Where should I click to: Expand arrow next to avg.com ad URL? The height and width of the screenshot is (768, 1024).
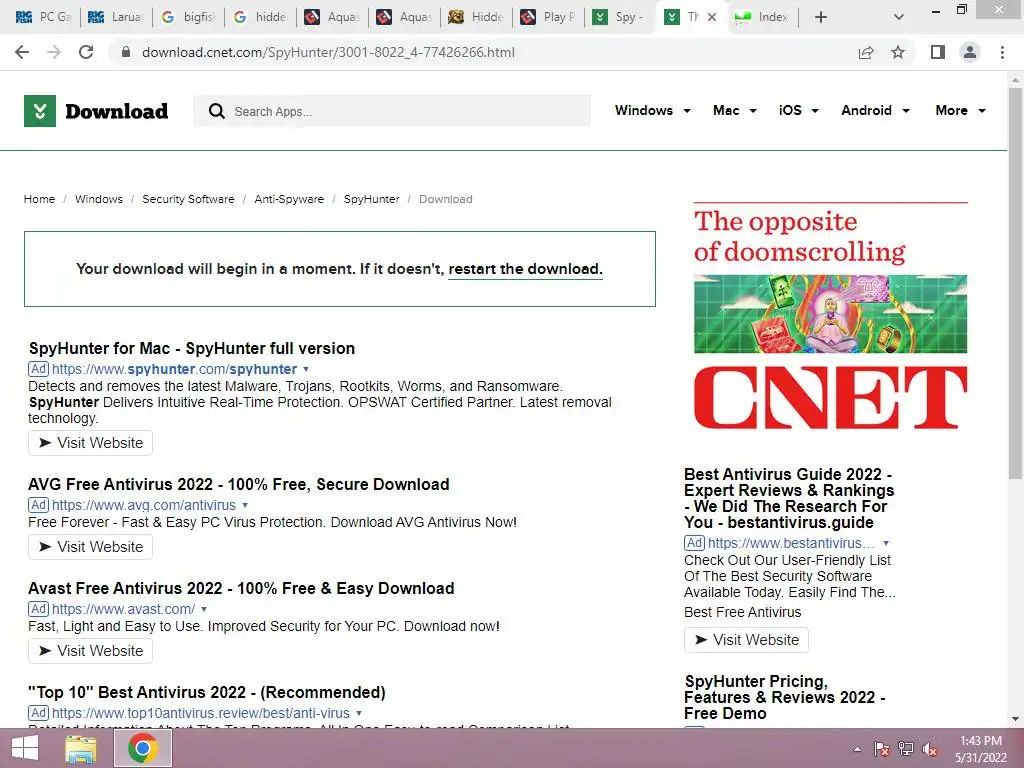coord(245,505)
